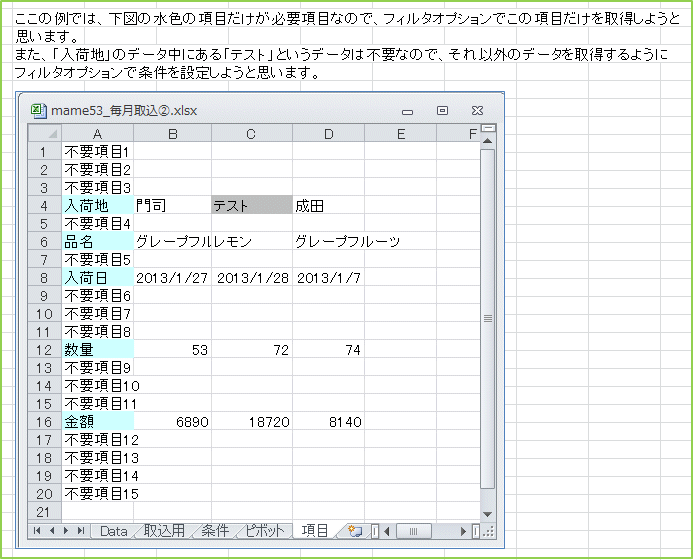Select column A header

tap(98, 133)
